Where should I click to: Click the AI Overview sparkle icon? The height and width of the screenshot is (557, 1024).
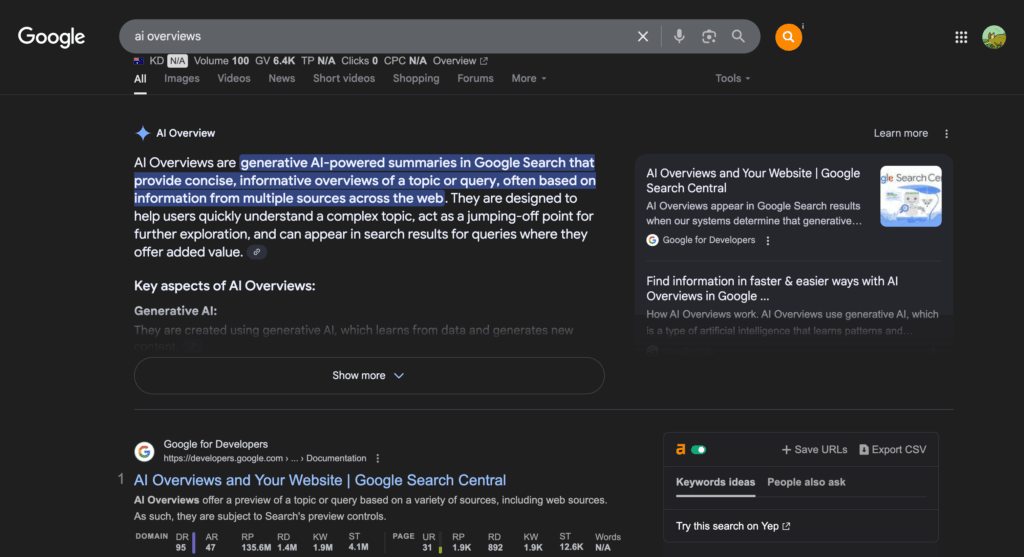[x=142, y=133]
